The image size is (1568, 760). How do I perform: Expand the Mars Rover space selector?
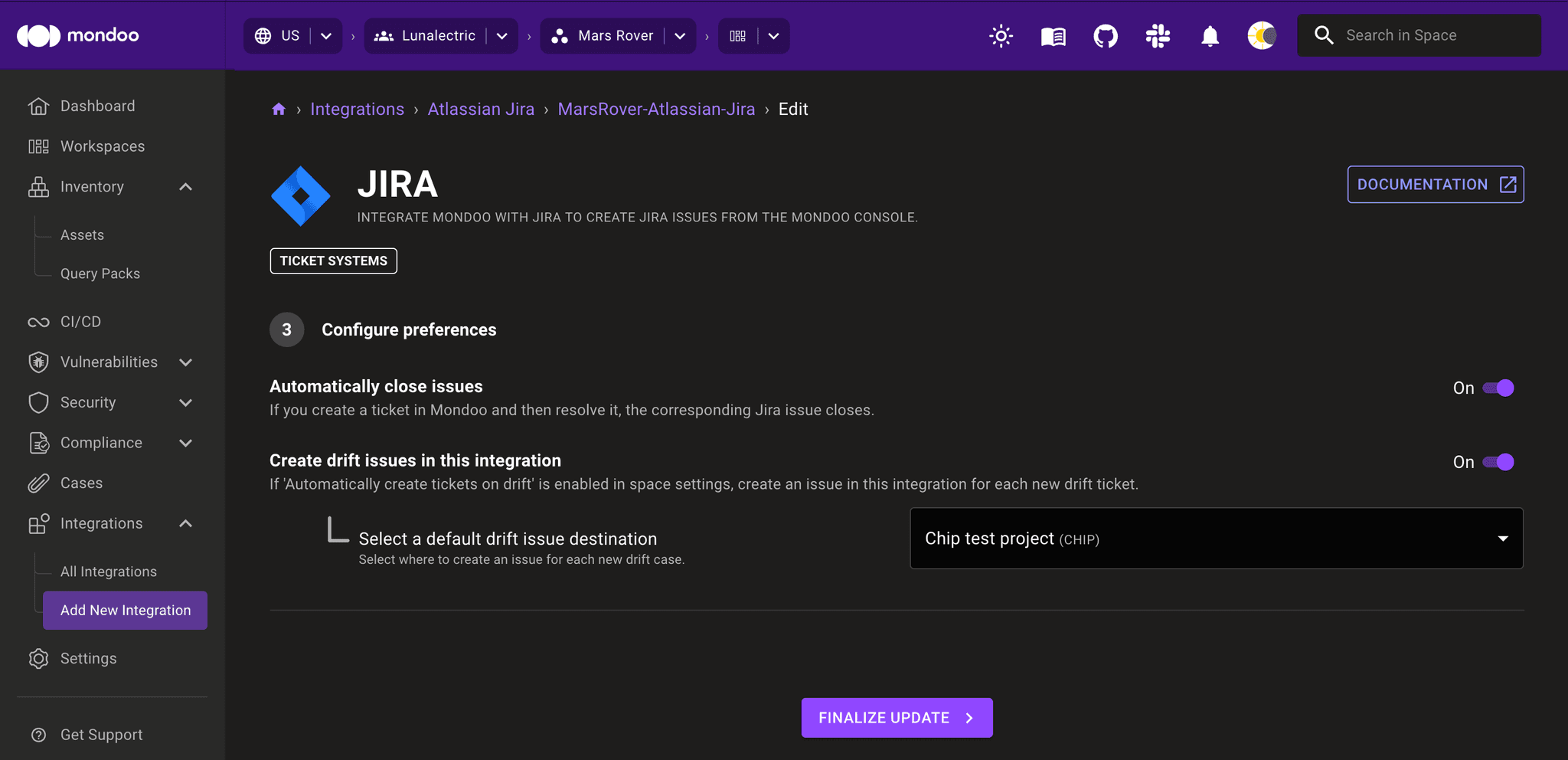[x=680, y=35]
